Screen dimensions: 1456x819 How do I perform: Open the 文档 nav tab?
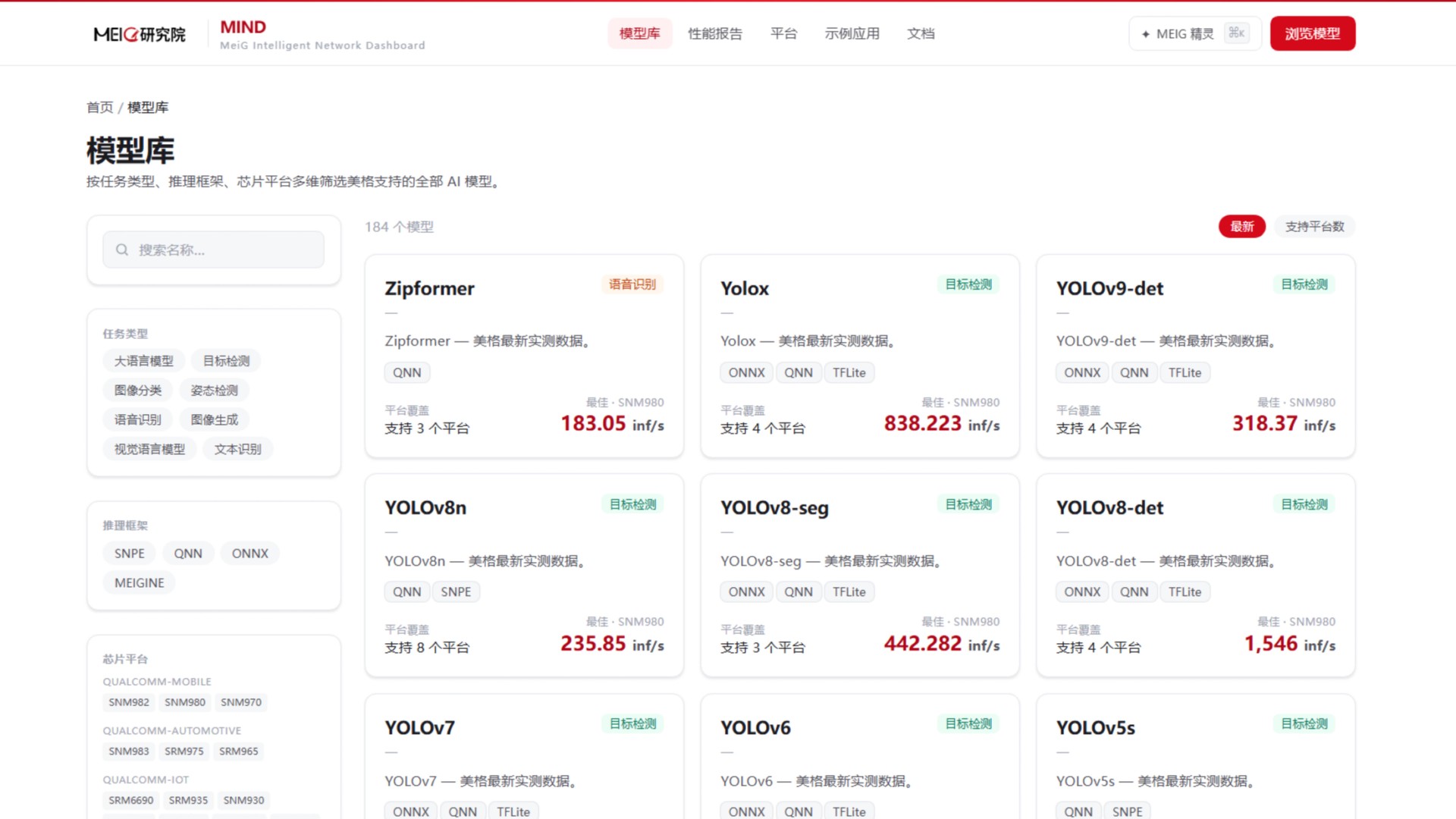(921, 33)
